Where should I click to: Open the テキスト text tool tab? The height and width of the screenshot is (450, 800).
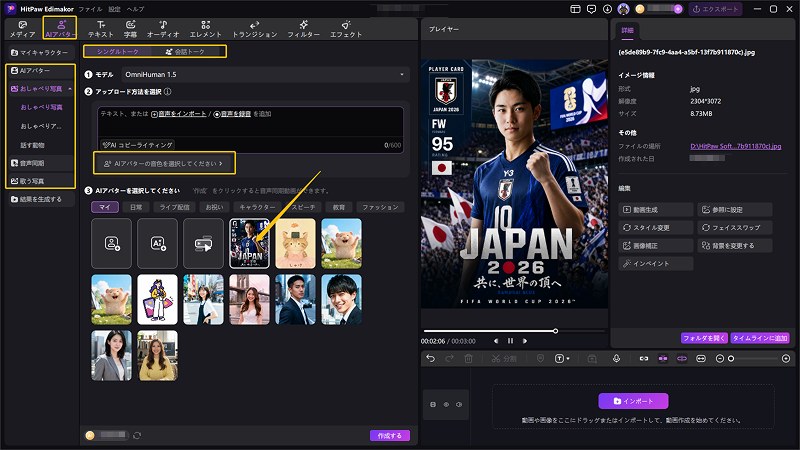click(101, 29)
